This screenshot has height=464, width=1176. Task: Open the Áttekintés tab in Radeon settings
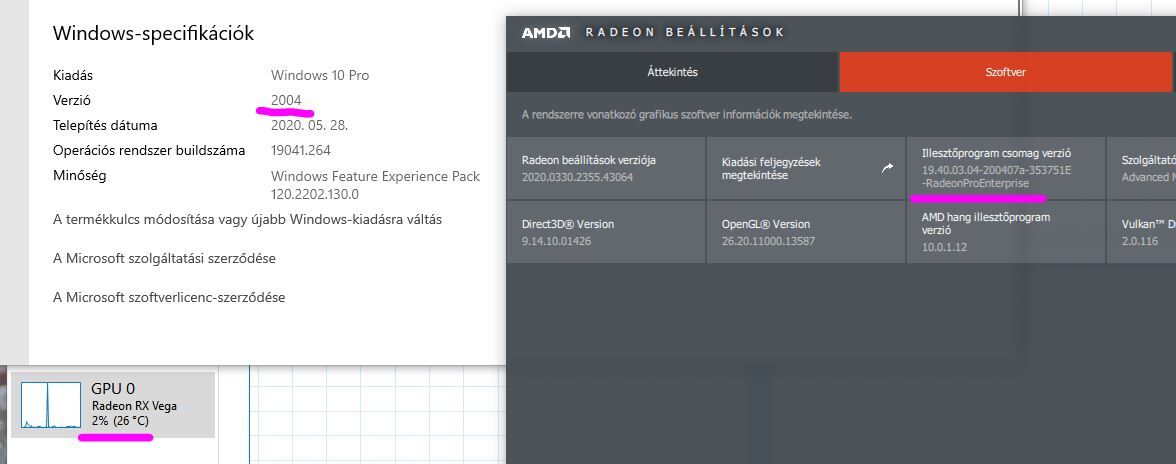click(672, 72)
